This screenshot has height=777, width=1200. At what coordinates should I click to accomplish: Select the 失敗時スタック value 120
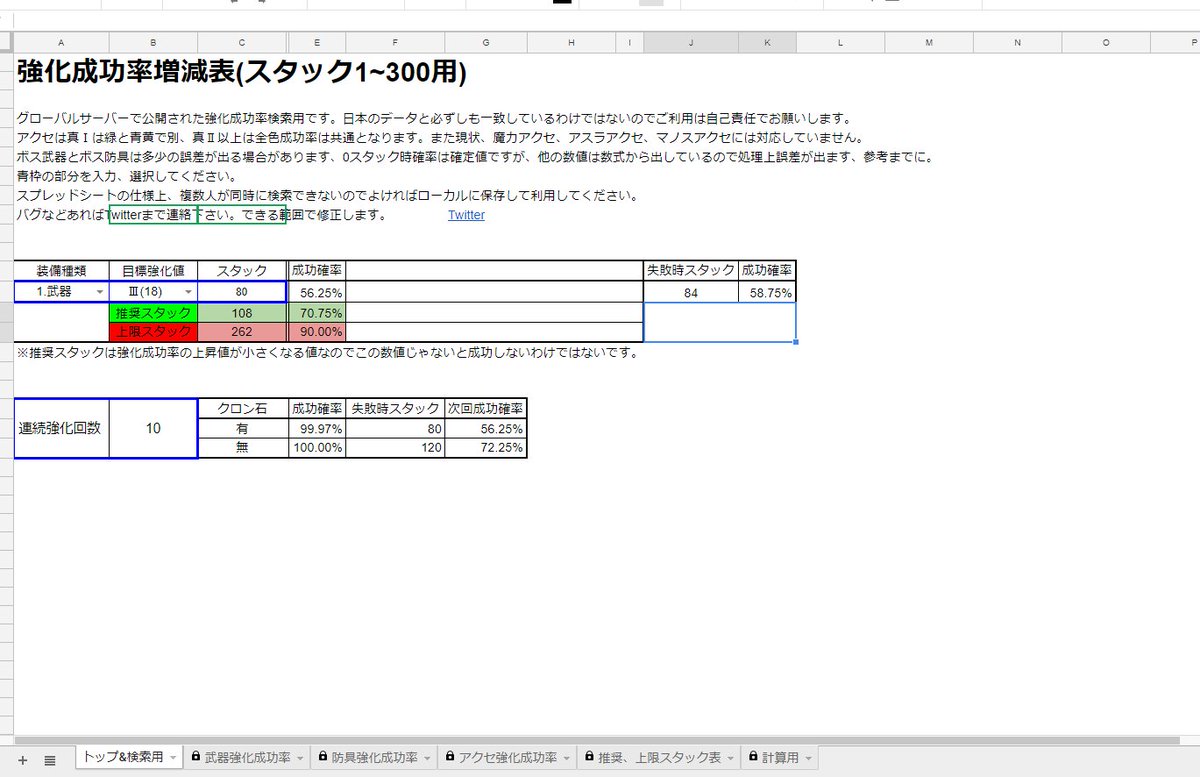[396, 448]
